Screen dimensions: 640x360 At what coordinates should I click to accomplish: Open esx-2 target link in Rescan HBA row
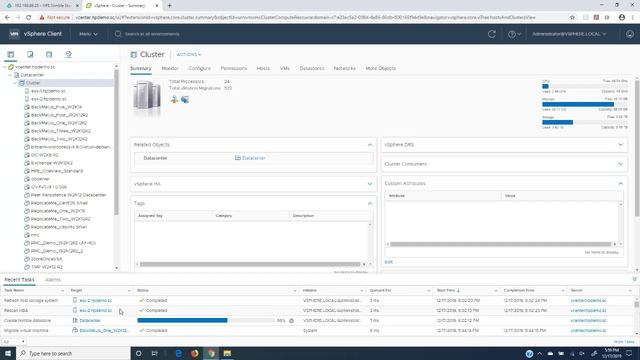[96, 311]
